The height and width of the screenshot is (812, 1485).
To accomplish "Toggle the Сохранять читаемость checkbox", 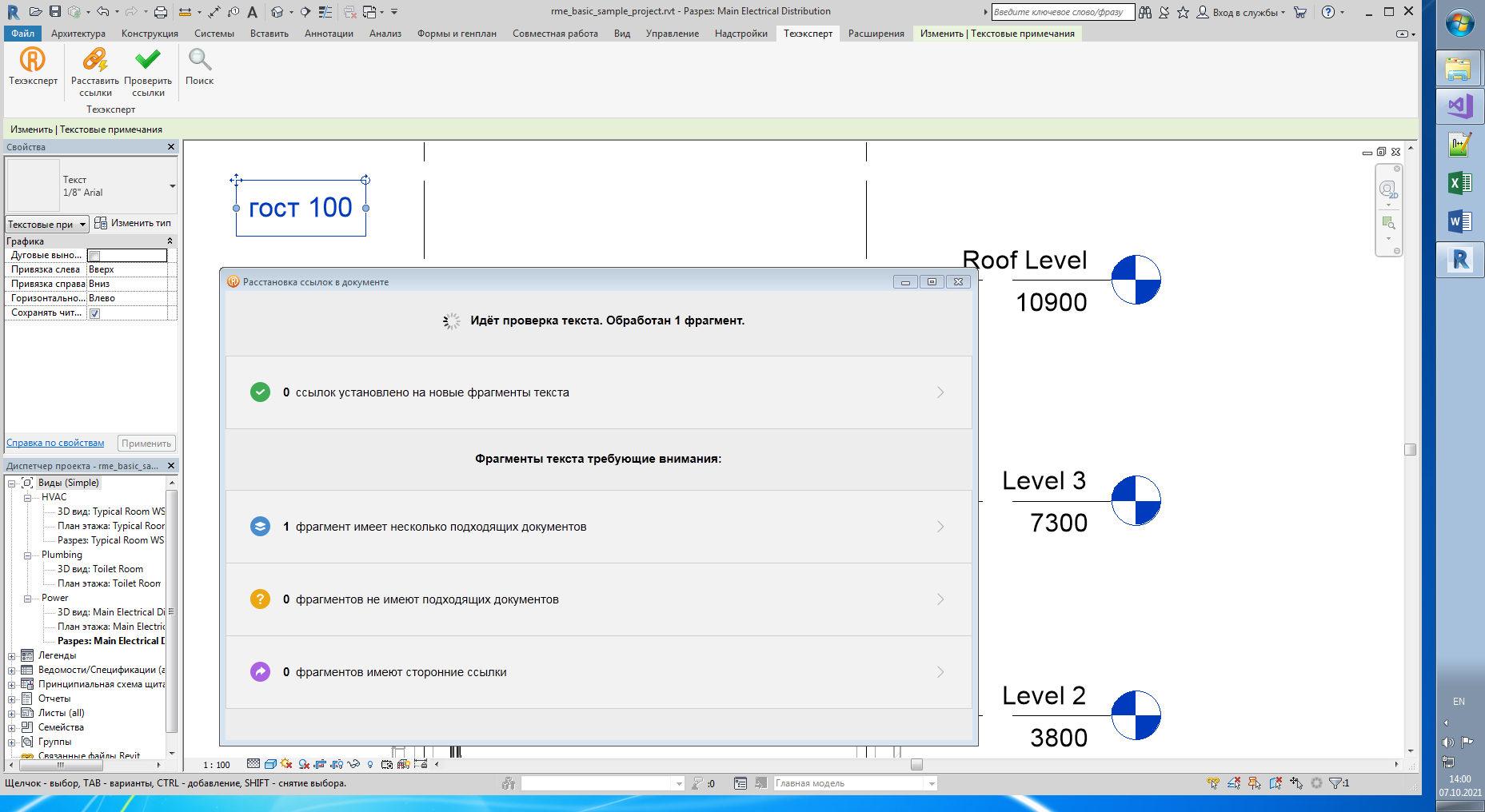I will [94, 313].
